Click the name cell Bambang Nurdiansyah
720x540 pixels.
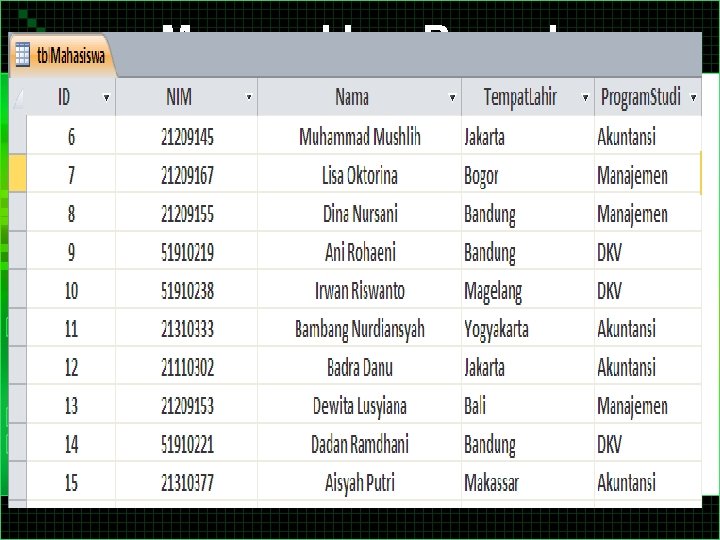(x=360, y=329)
